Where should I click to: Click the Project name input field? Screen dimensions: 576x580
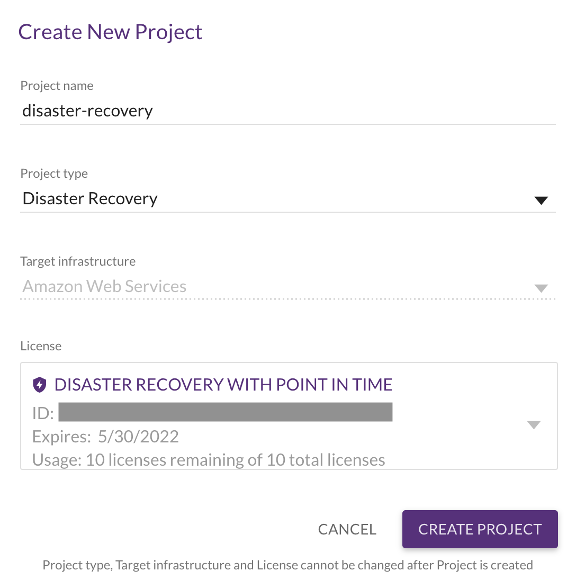click(x=288, y=111)
